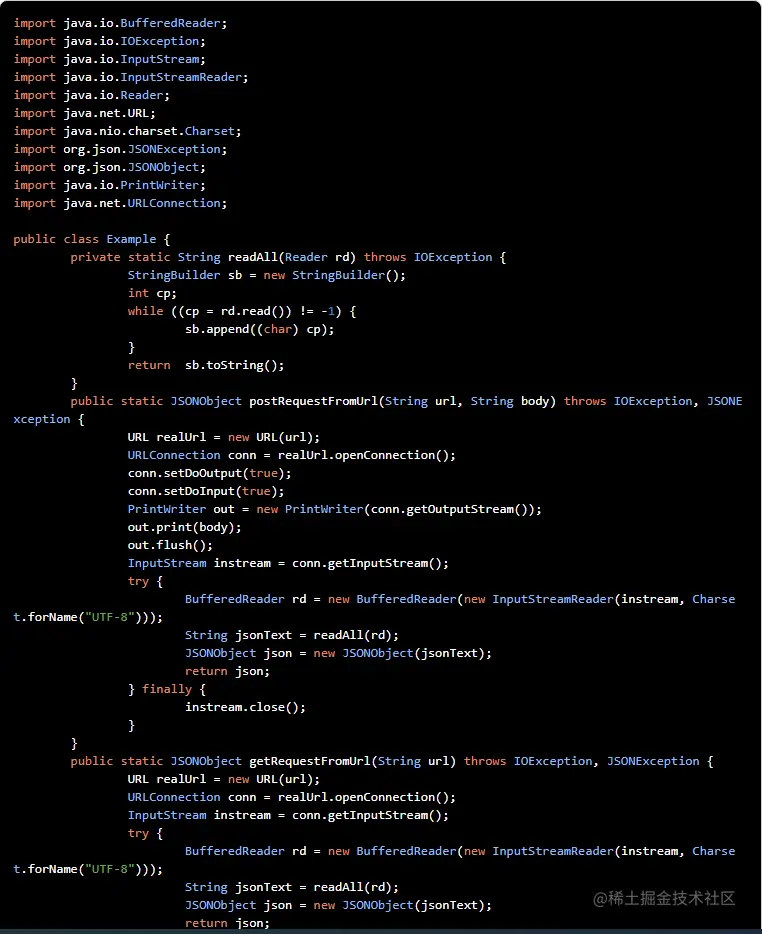Select 'import java.net.URLConnection;' line
Screen dimensions: 762x934
[x=120, y=203]
